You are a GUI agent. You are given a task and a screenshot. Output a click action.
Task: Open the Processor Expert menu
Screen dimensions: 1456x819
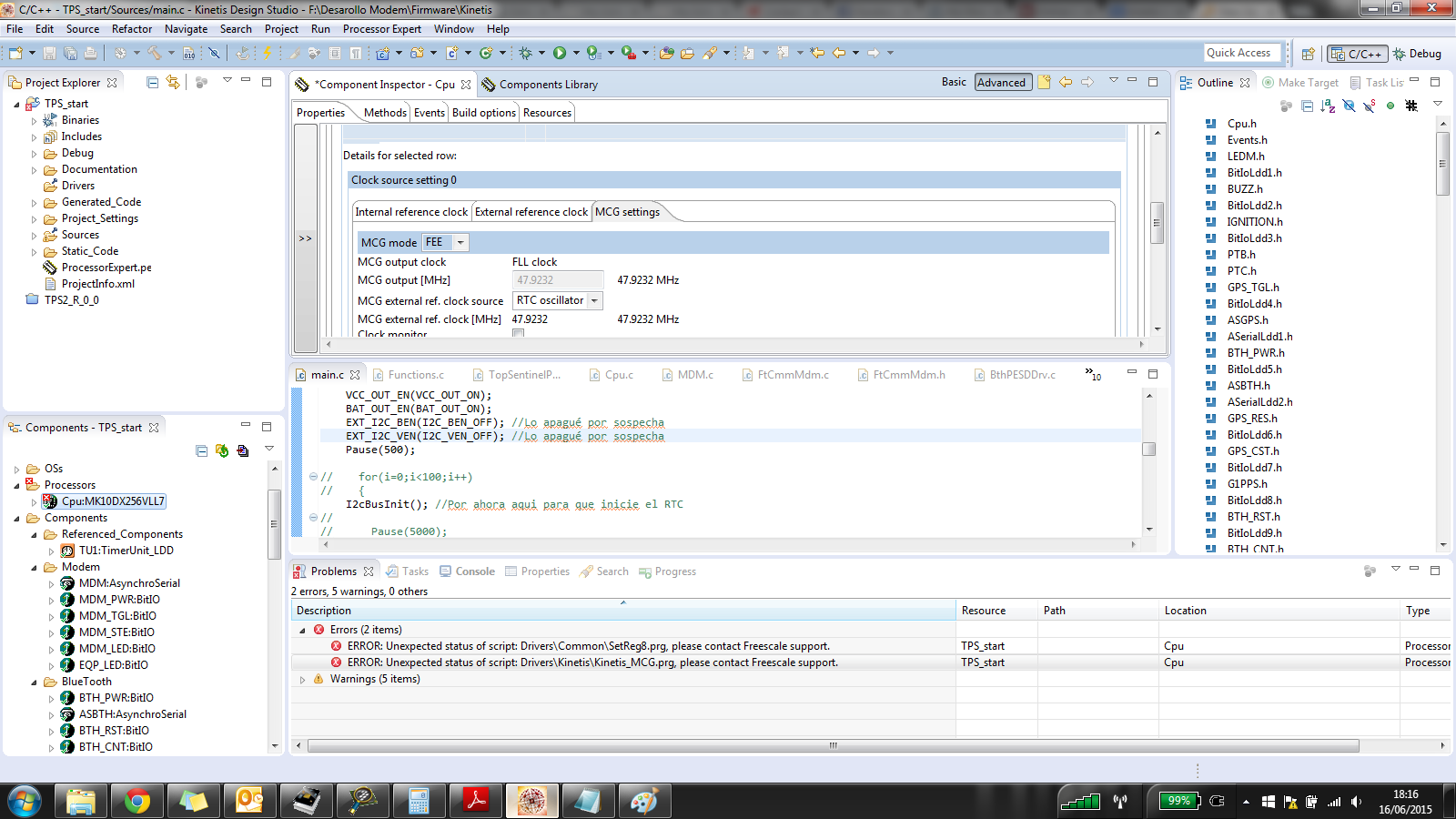pos(382,29)
